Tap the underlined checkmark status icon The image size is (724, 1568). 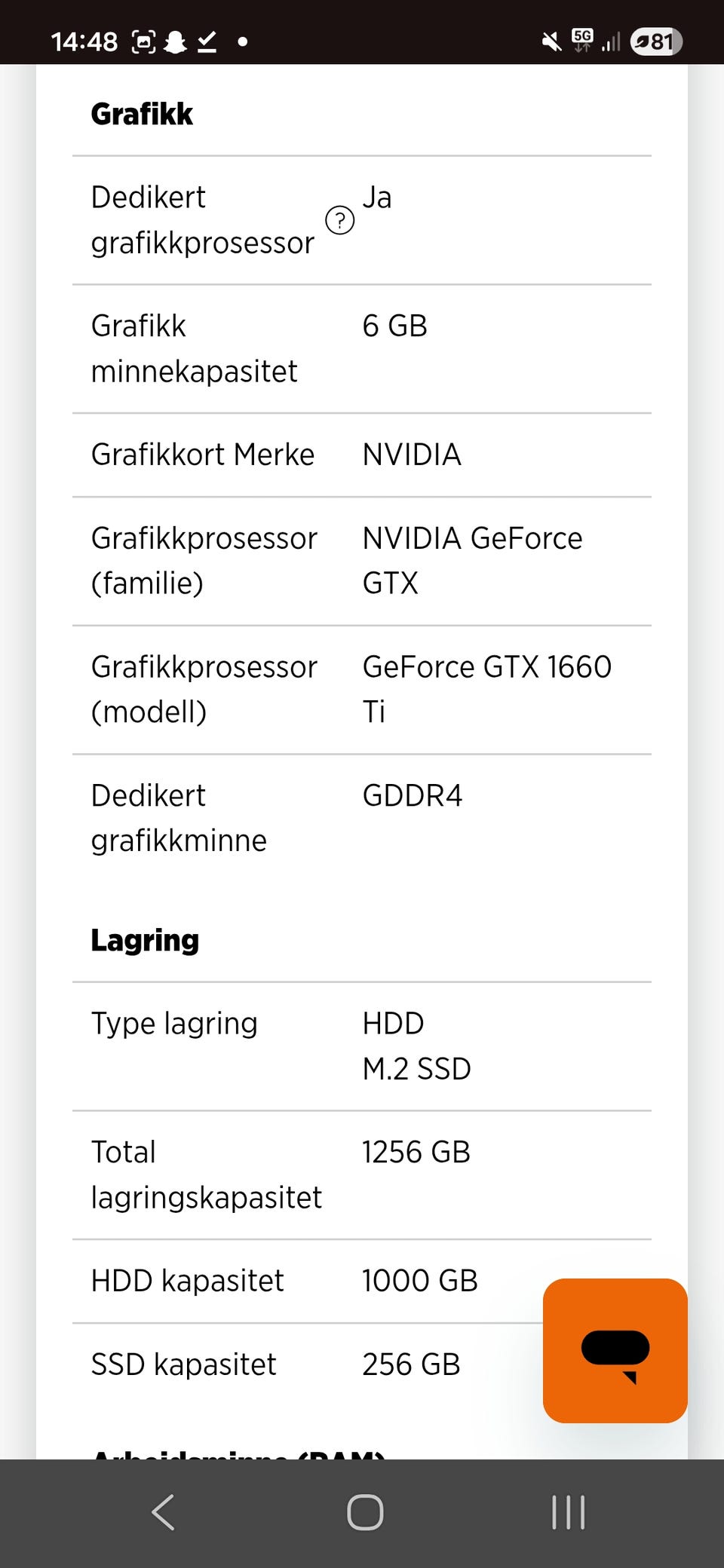click(207, 41)
